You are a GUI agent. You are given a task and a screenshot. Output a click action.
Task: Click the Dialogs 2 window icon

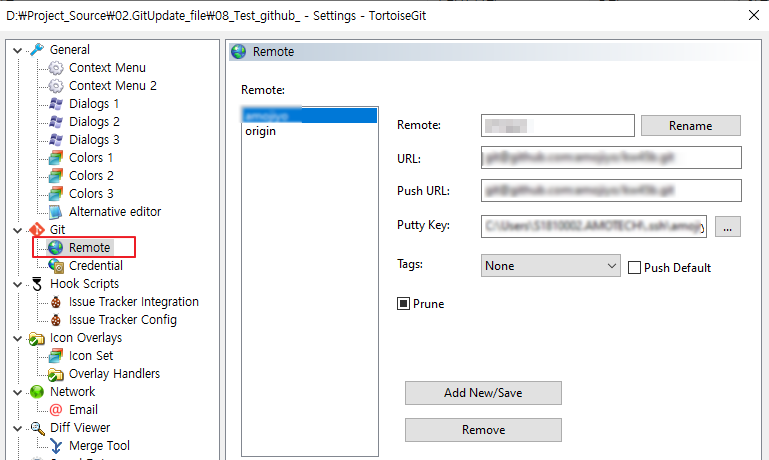tap(56, 122)
